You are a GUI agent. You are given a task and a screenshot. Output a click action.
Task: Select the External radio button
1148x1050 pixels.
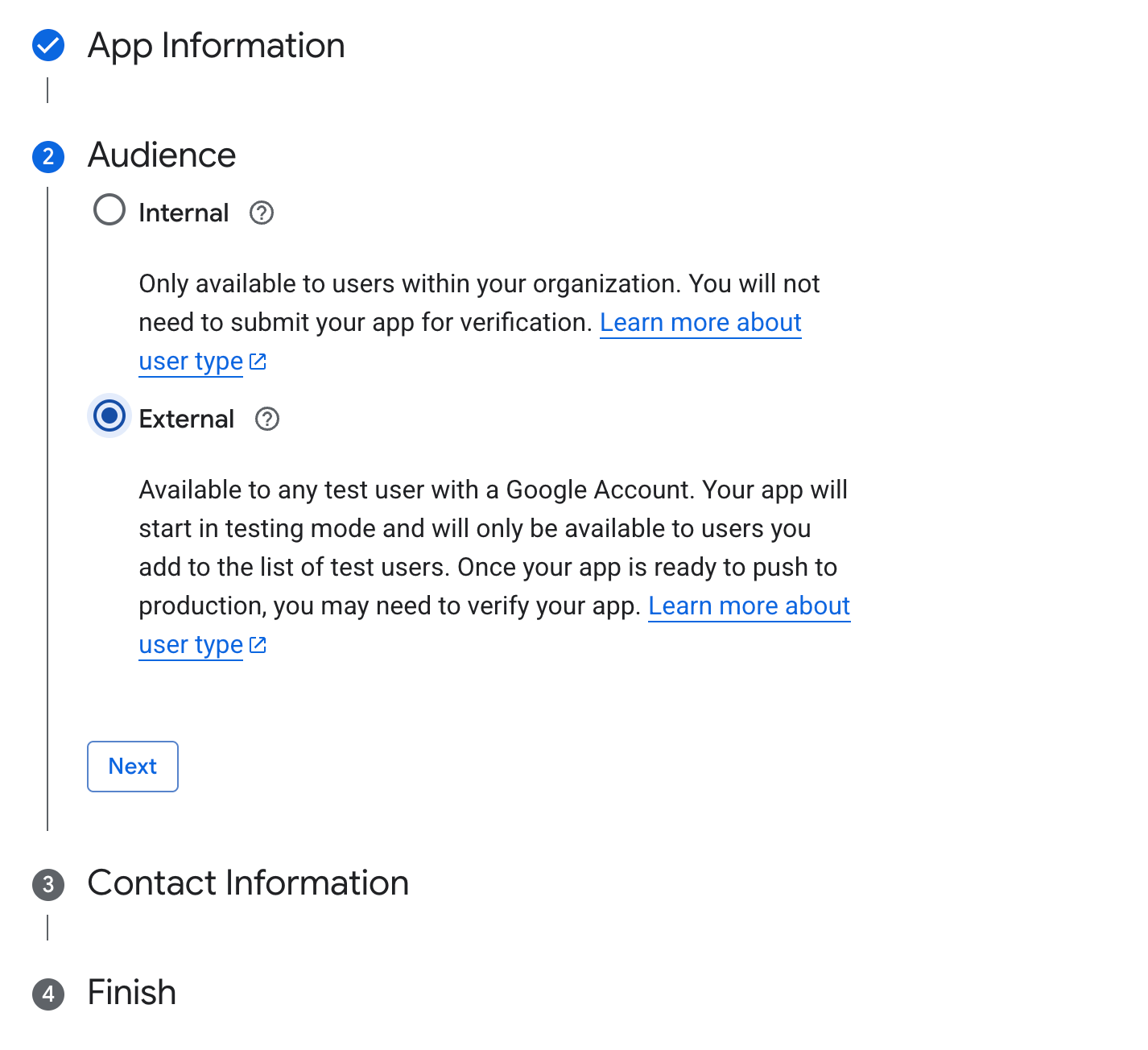click(109, 416)
